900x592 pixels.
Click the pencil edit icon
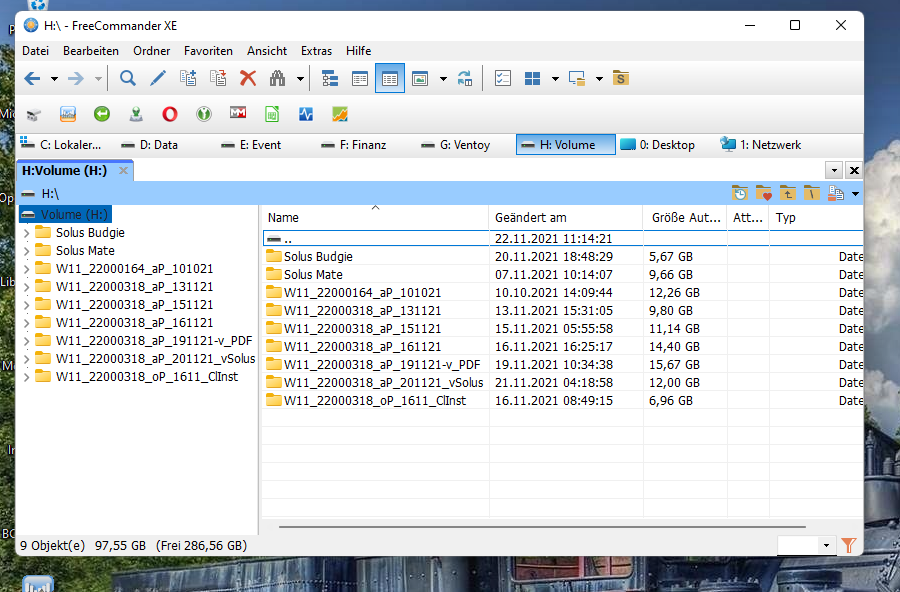(x=158, y=78)
